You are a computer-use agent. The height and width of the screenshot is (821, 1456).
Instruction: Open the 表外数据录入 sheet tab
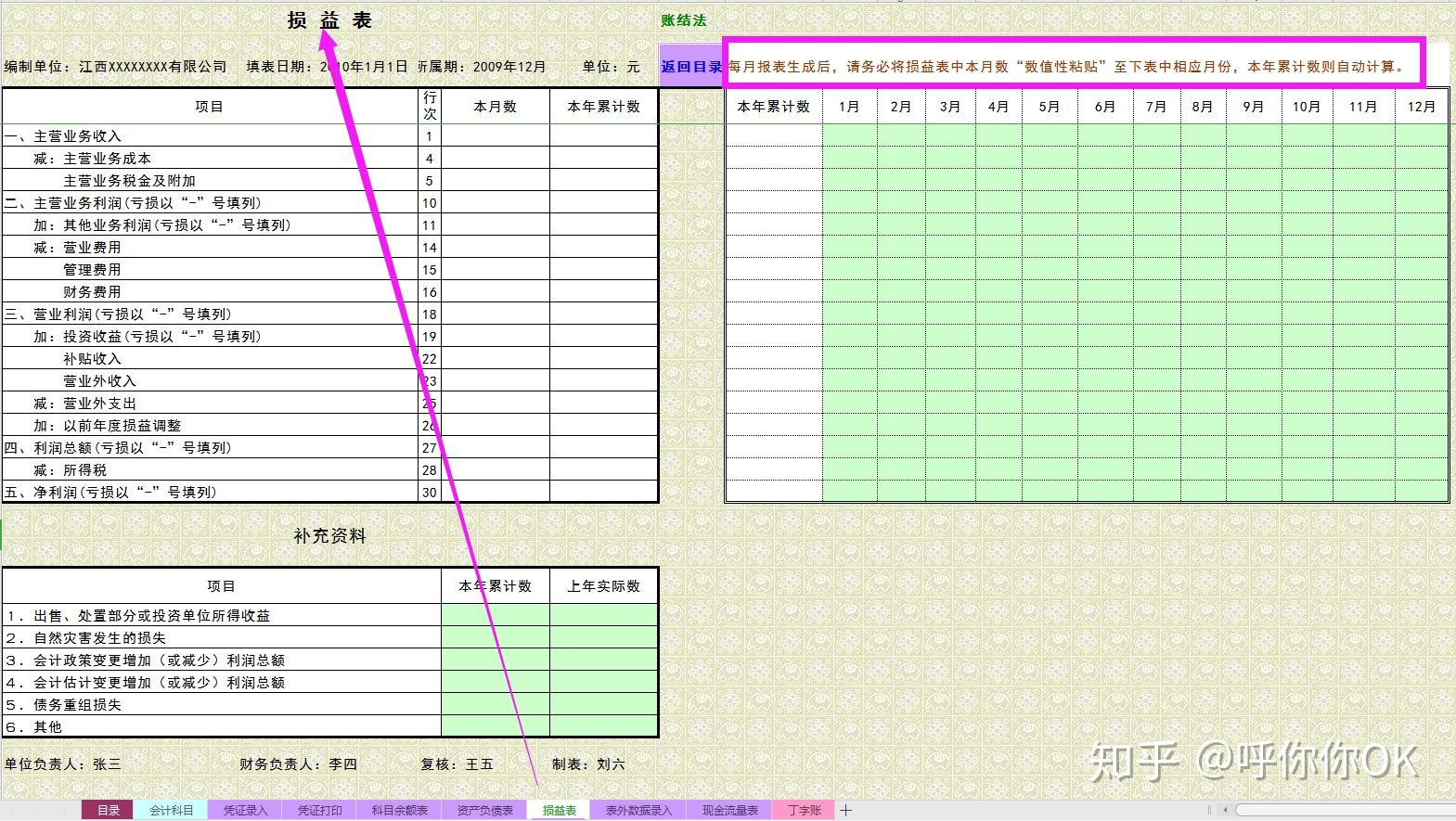click(638, 810)
